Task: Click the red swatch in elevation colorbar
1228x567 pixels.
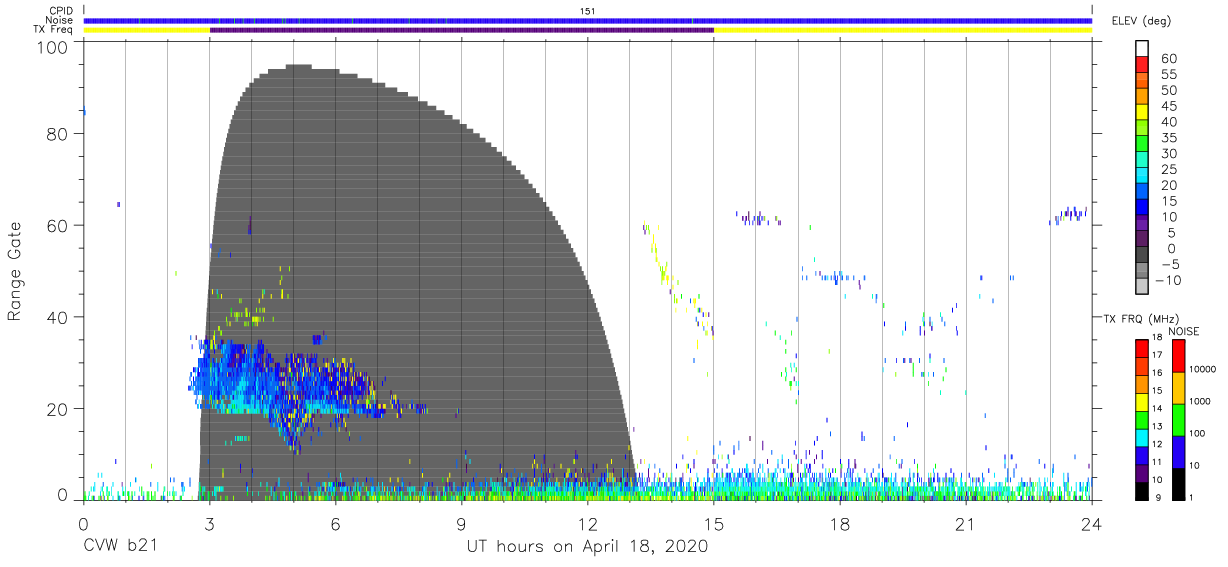Action: click(1143, 64)
